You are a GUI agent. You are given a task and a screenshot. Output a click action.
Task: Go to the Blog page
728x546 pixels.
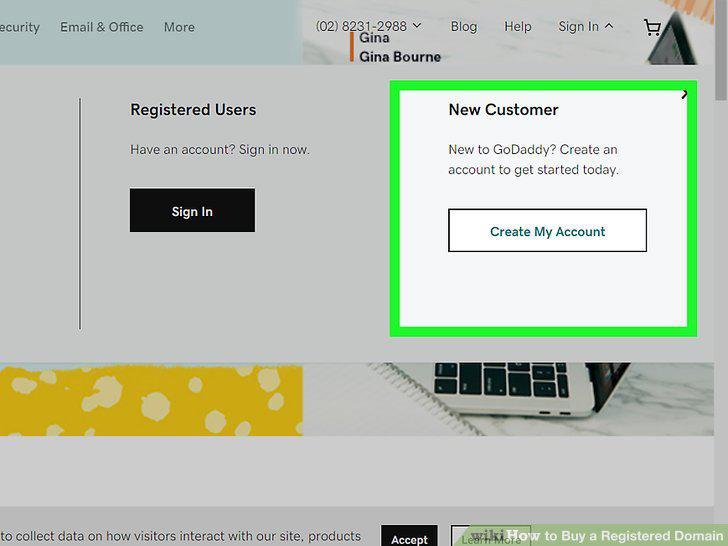[x=464, y=26]
